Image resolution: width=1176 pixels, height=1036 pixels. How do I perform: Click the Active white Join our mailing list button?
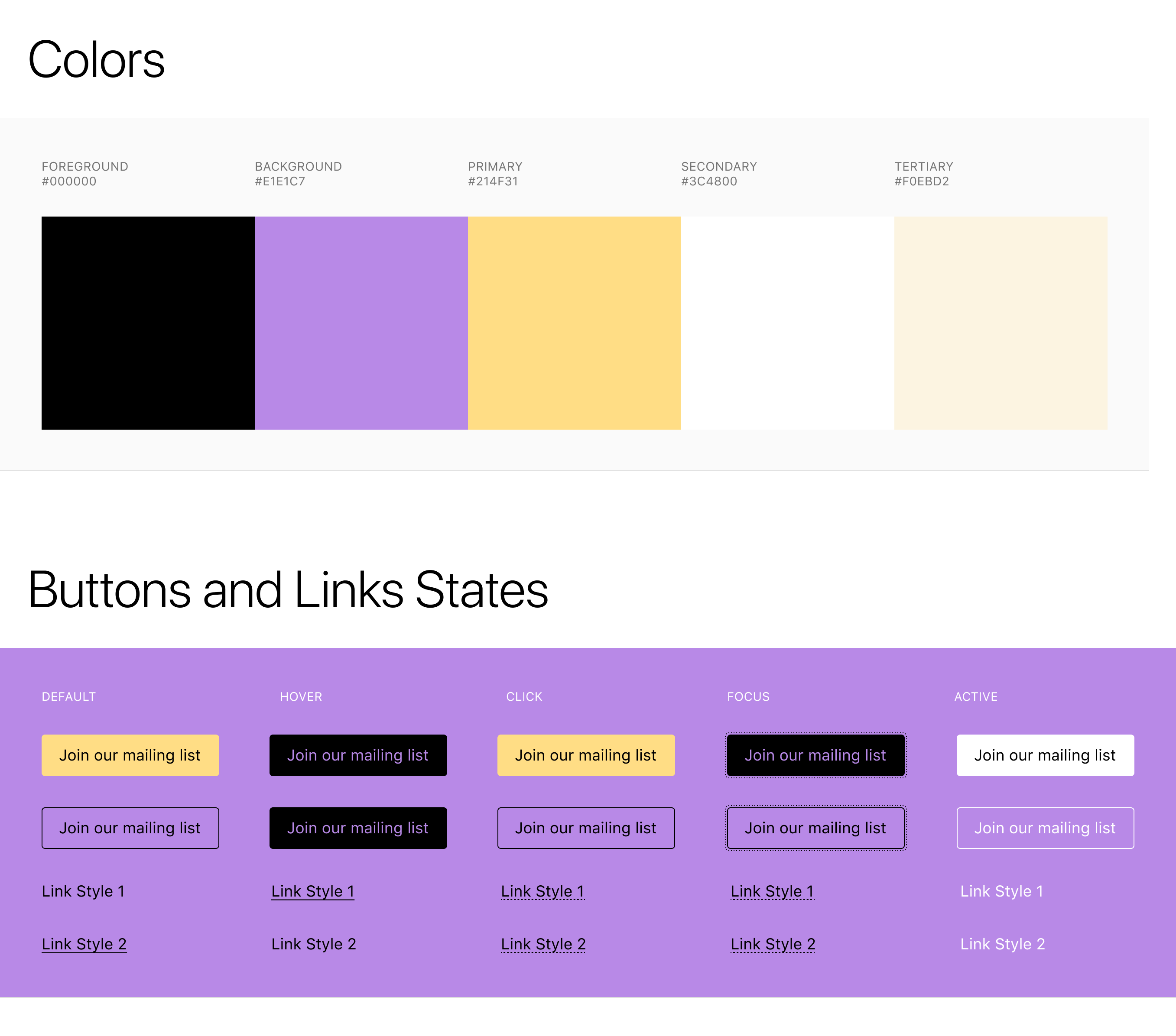(x=1045, y=755)
